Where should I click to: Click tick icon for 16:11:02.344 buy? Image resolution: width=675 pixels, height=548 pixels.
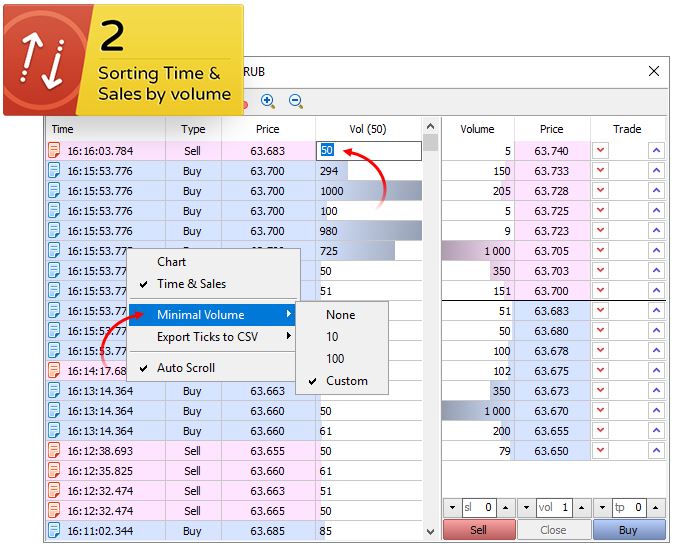(x=54, y=531)
